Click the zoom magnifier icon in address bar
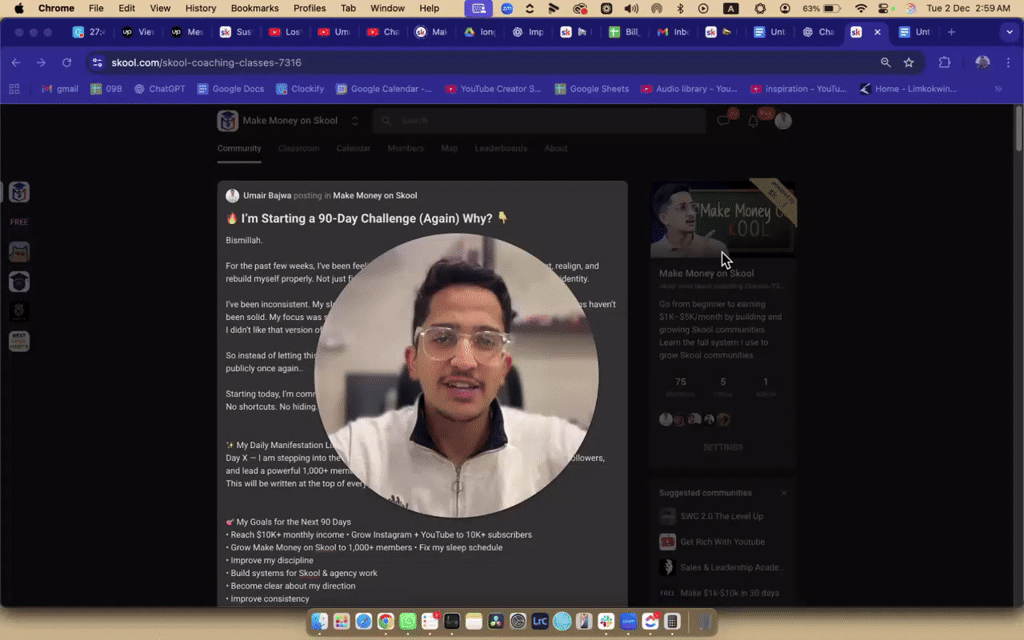The width and height of the screenshot is (1024, 640). (x=886, y=63)
